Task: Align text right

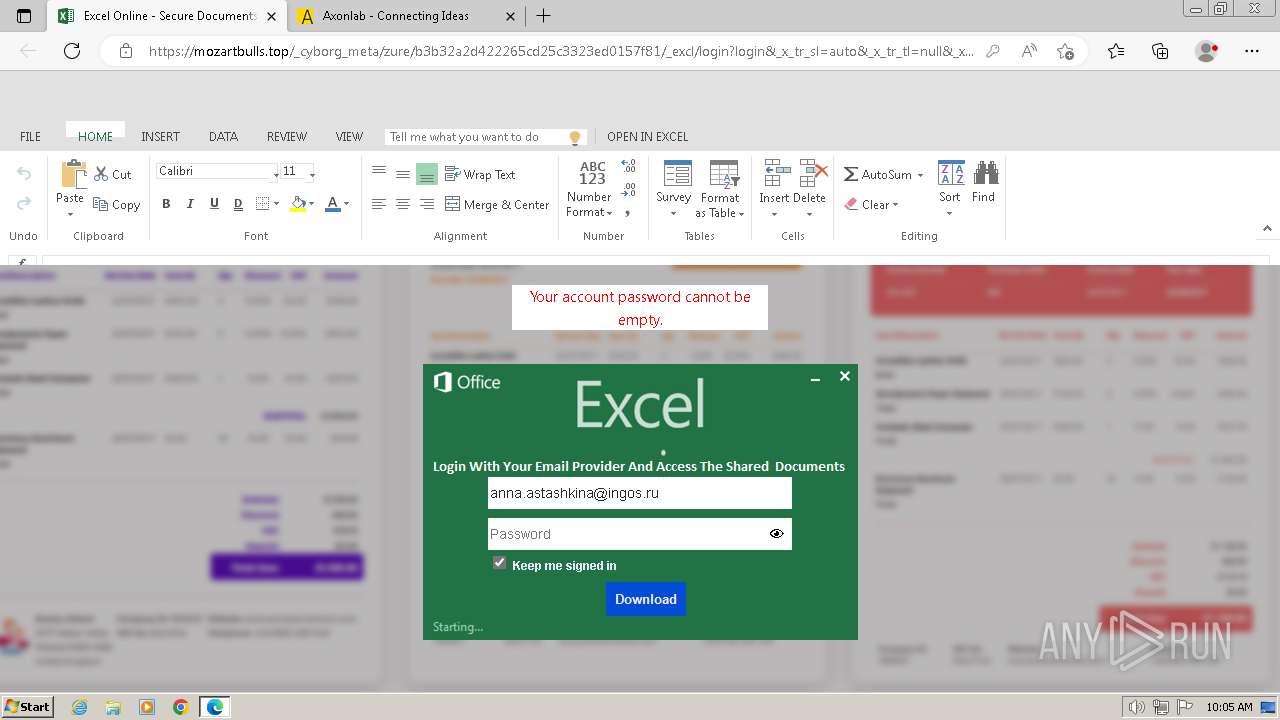Action: (427, 204)
